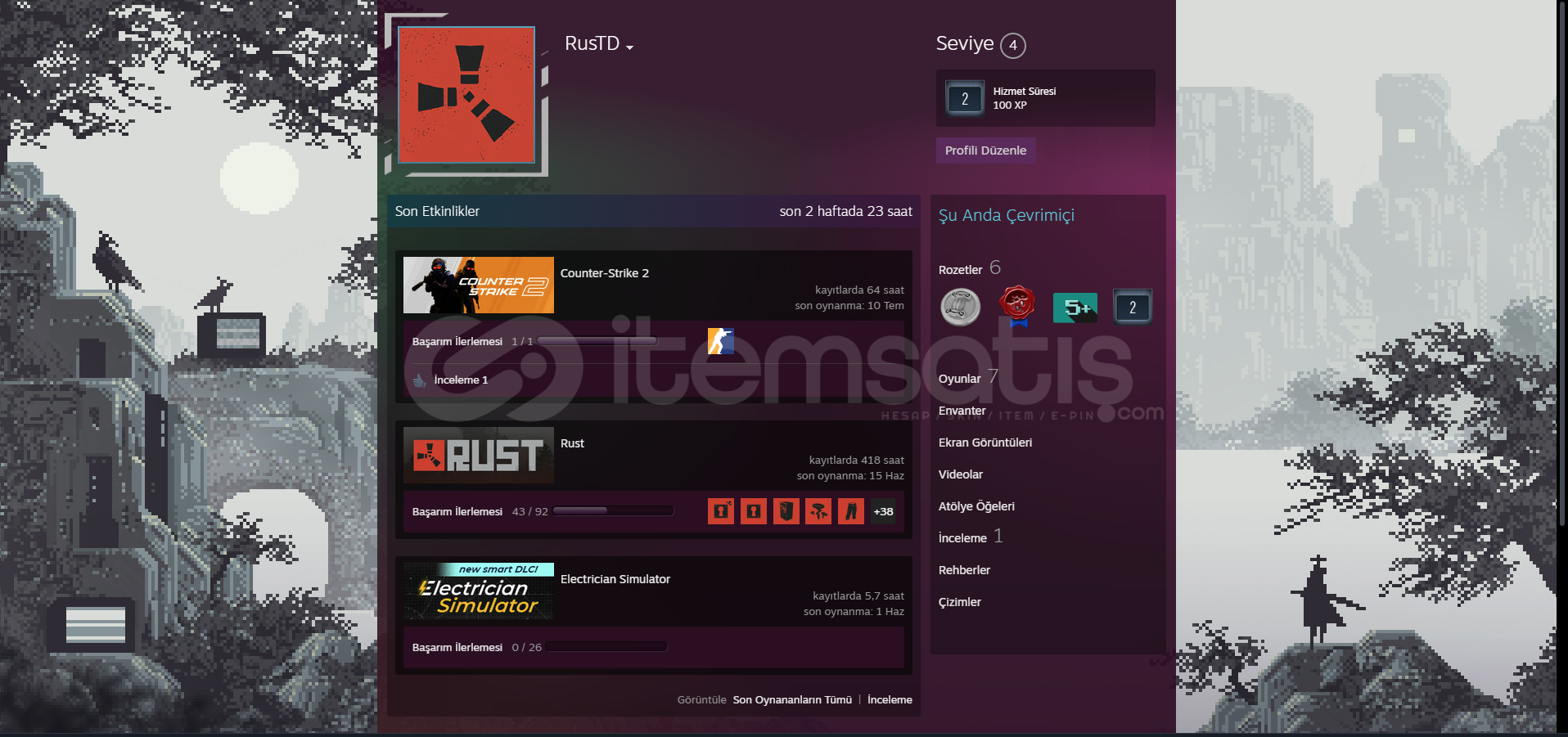Open the Videolar link
The height and width of the screenshot is (737, 1568).
click(961, 474)
